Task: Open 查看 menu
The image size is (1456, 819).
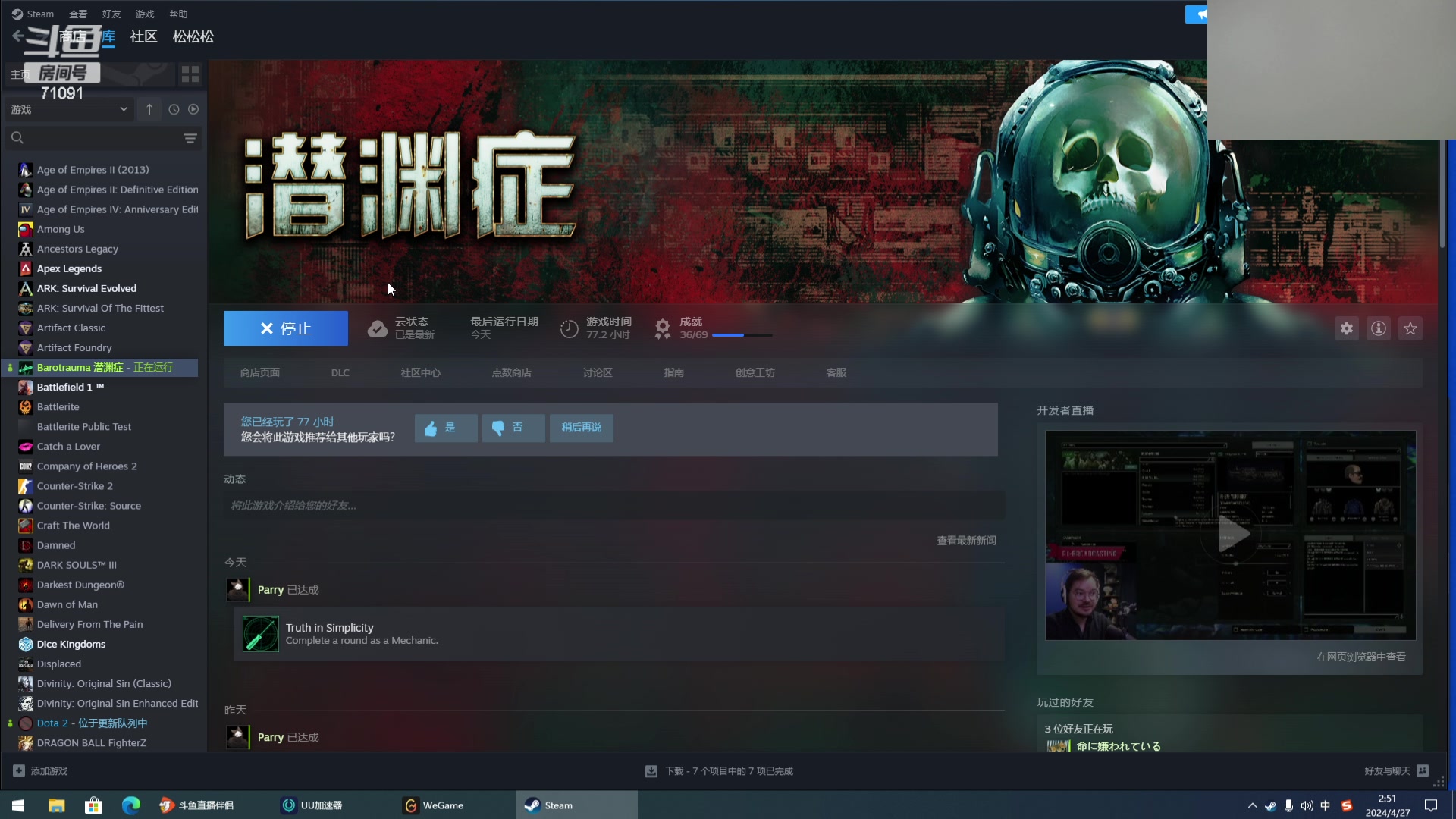Action: point(78,14)
